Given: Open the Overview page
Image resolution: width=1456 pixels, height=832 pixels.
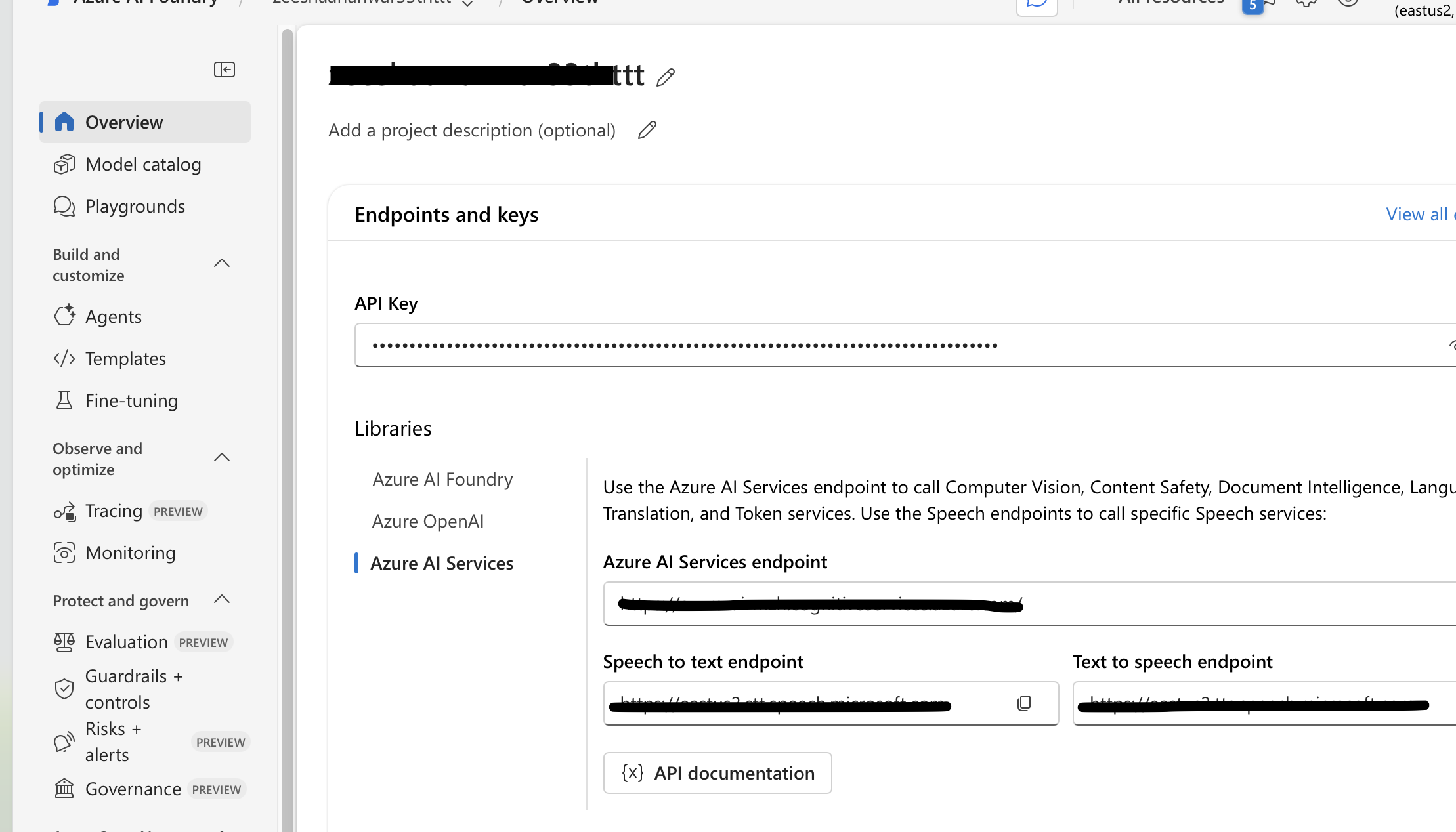Looking at the screenshot, I should pos(145,122).
